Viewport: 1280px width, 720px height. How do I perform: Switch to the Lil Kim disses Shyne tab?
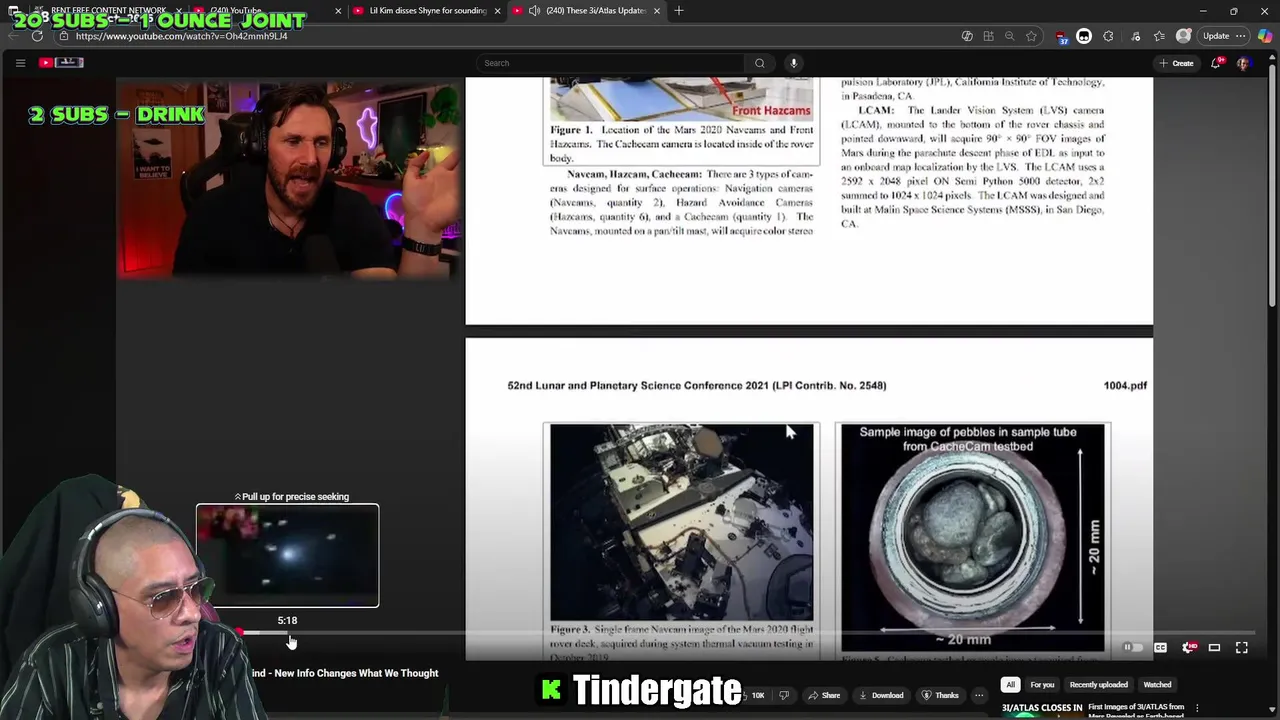click(427, 11)
